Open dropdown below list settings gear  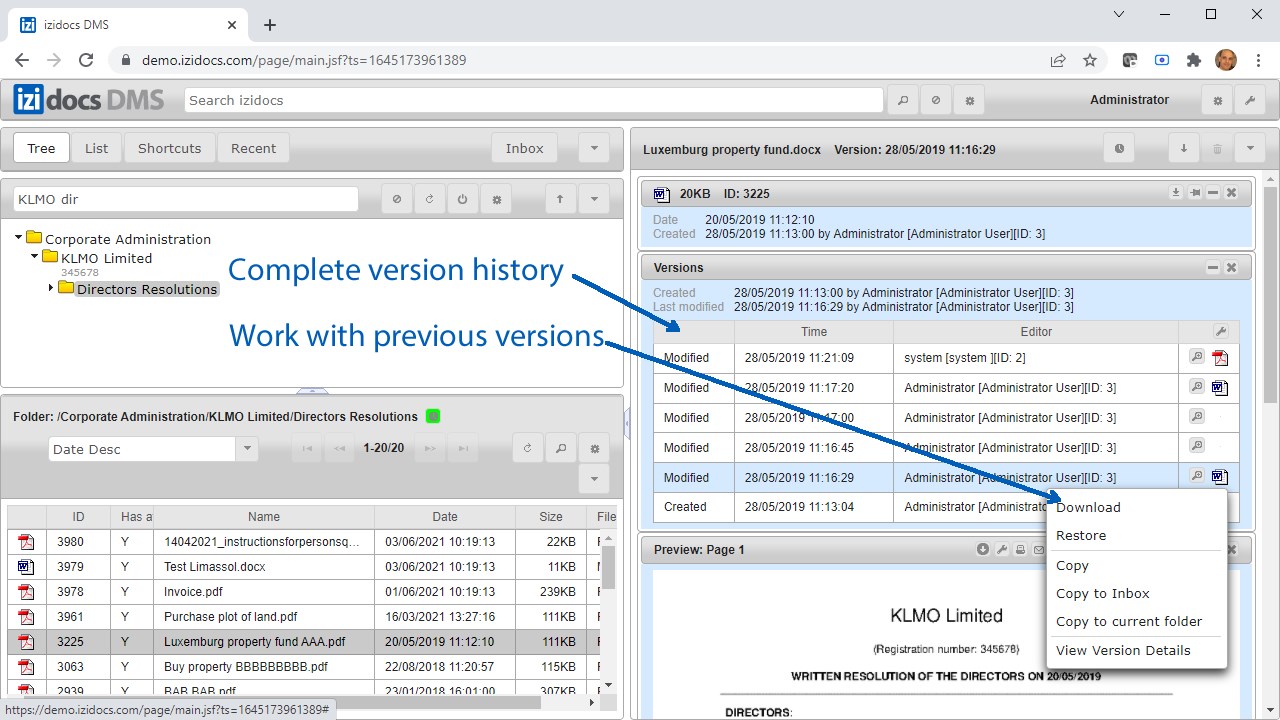[594, 479]
